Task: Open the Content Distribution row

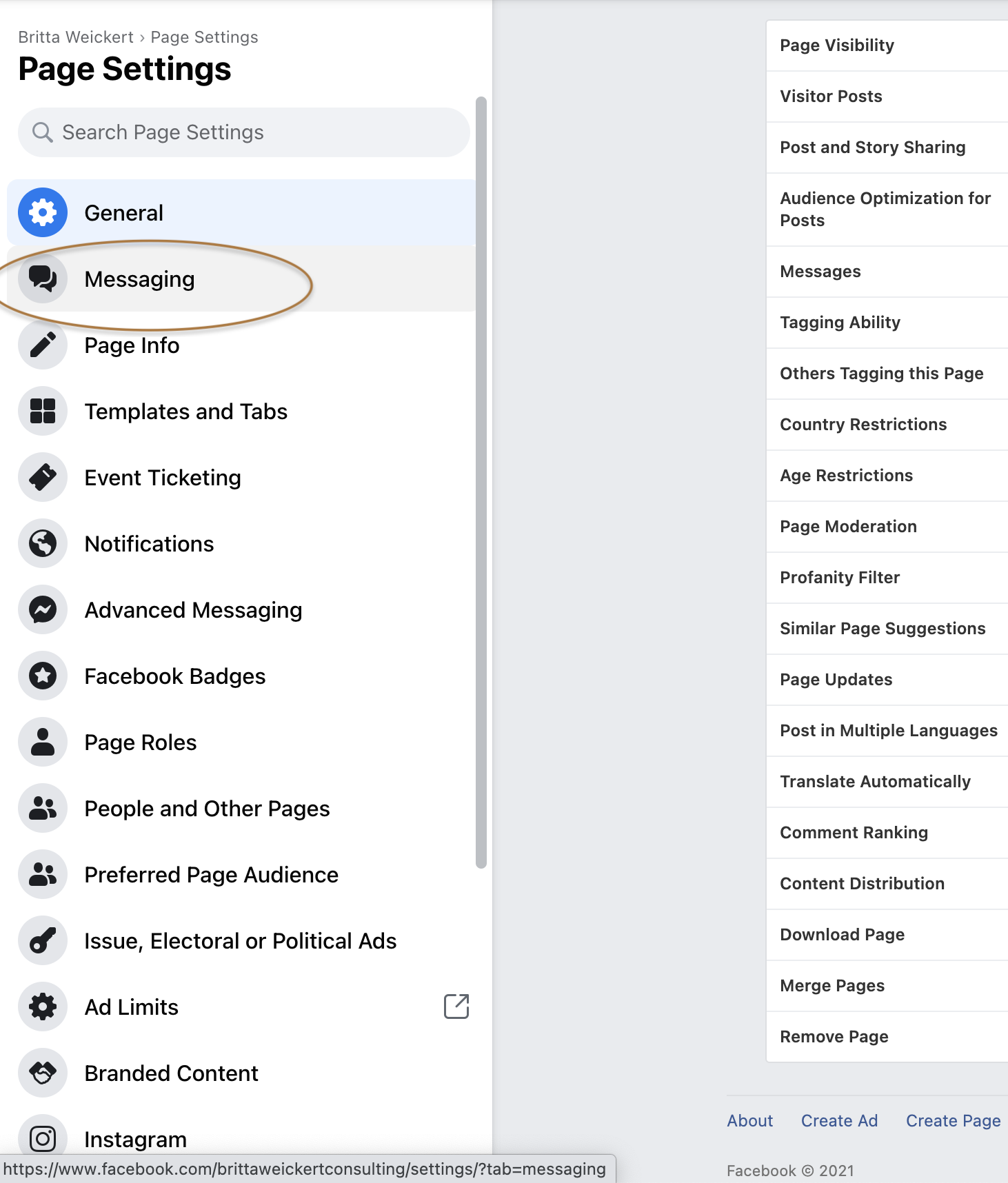Action: coord(887,884)
